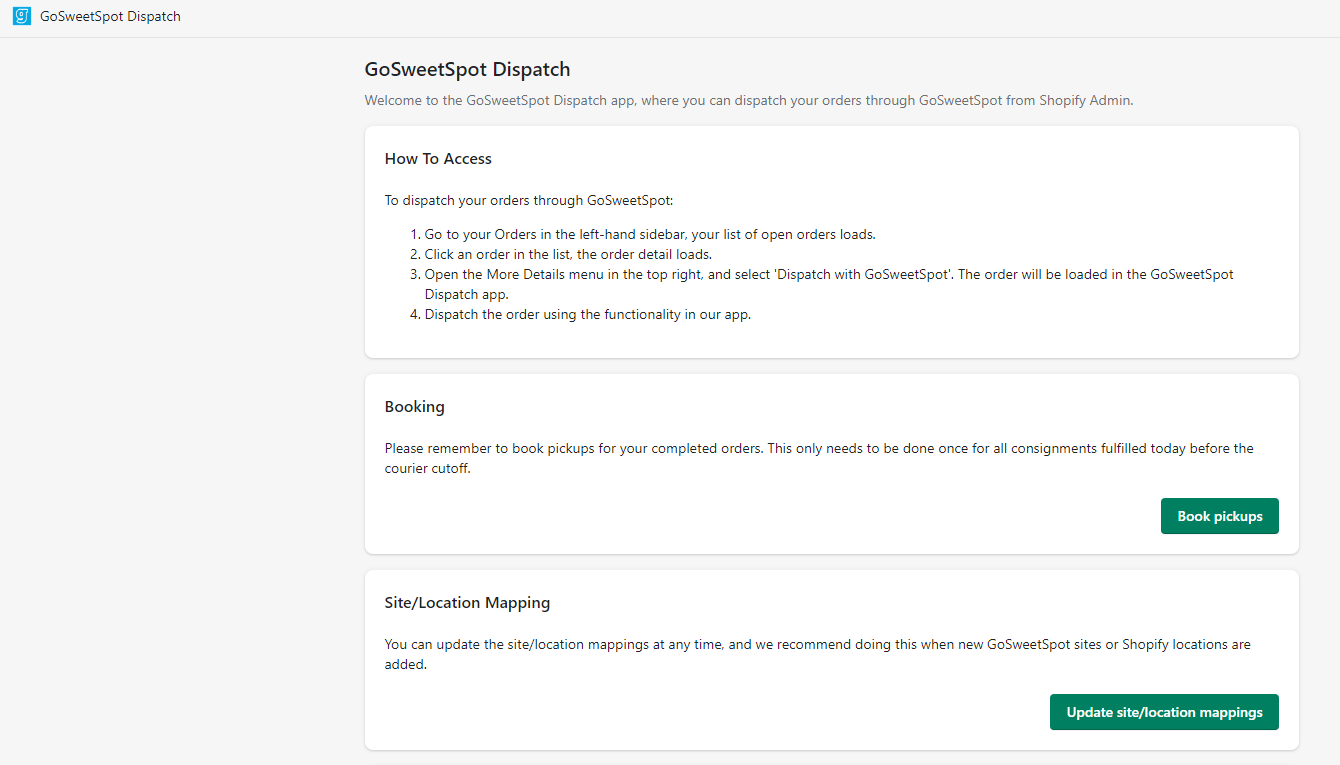This screenshot has height=765, width=1340.
Task: Click the Site/Location Mapping heading
Action: pos(467,602)
